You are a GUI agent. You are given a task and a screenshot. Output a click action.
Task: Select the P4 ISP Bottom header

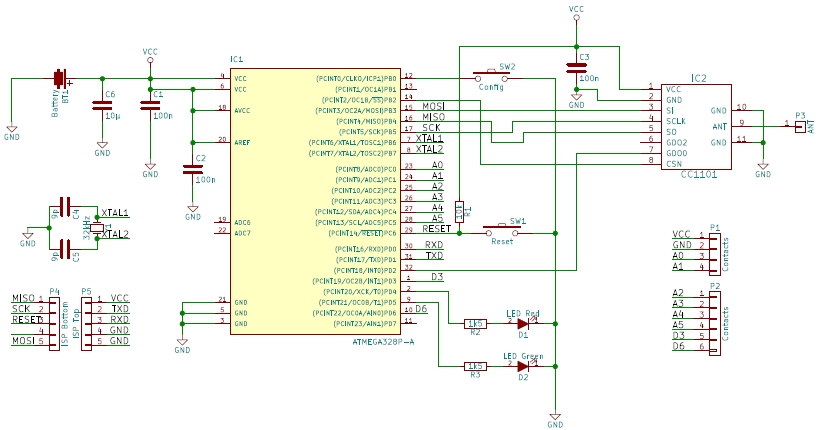[54, 324]
